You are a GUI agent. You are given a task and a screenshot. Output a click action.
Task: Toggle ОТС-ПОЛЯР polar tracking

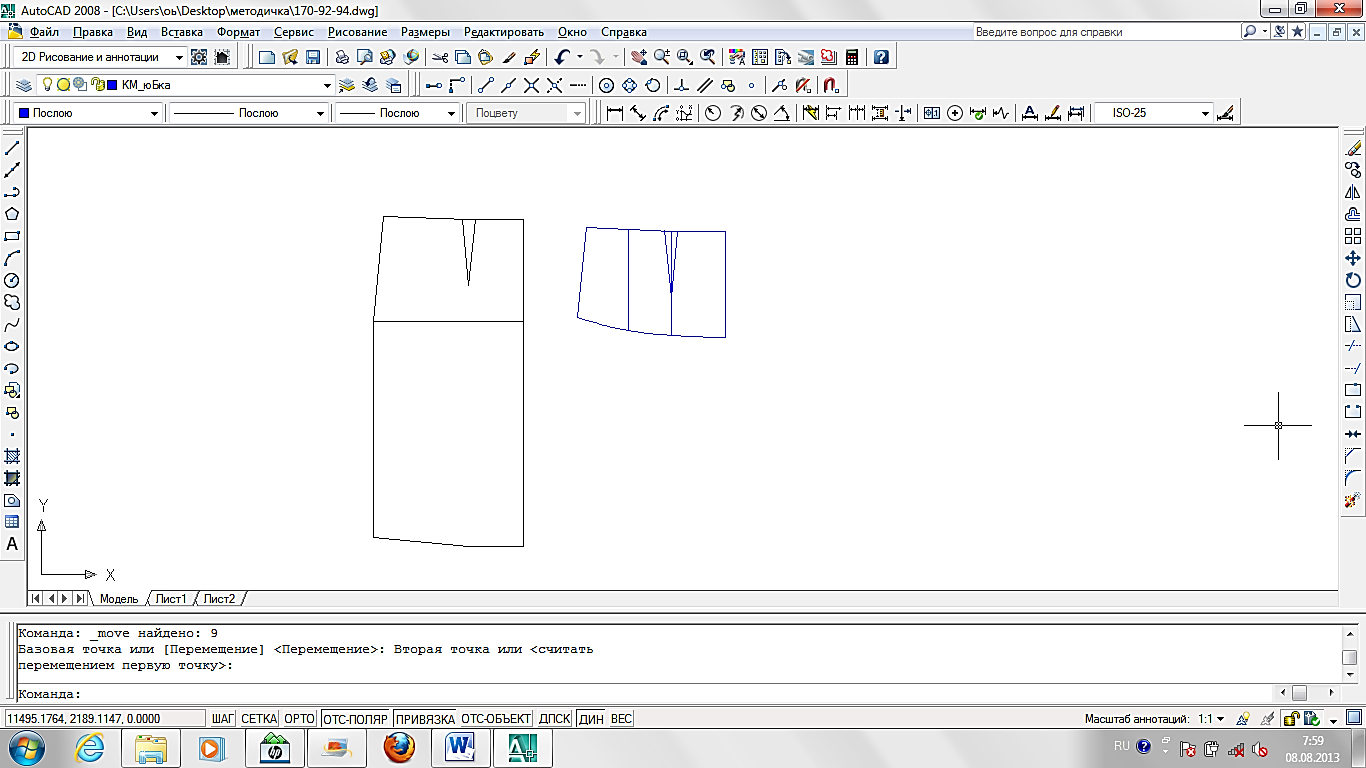[355, 719]
